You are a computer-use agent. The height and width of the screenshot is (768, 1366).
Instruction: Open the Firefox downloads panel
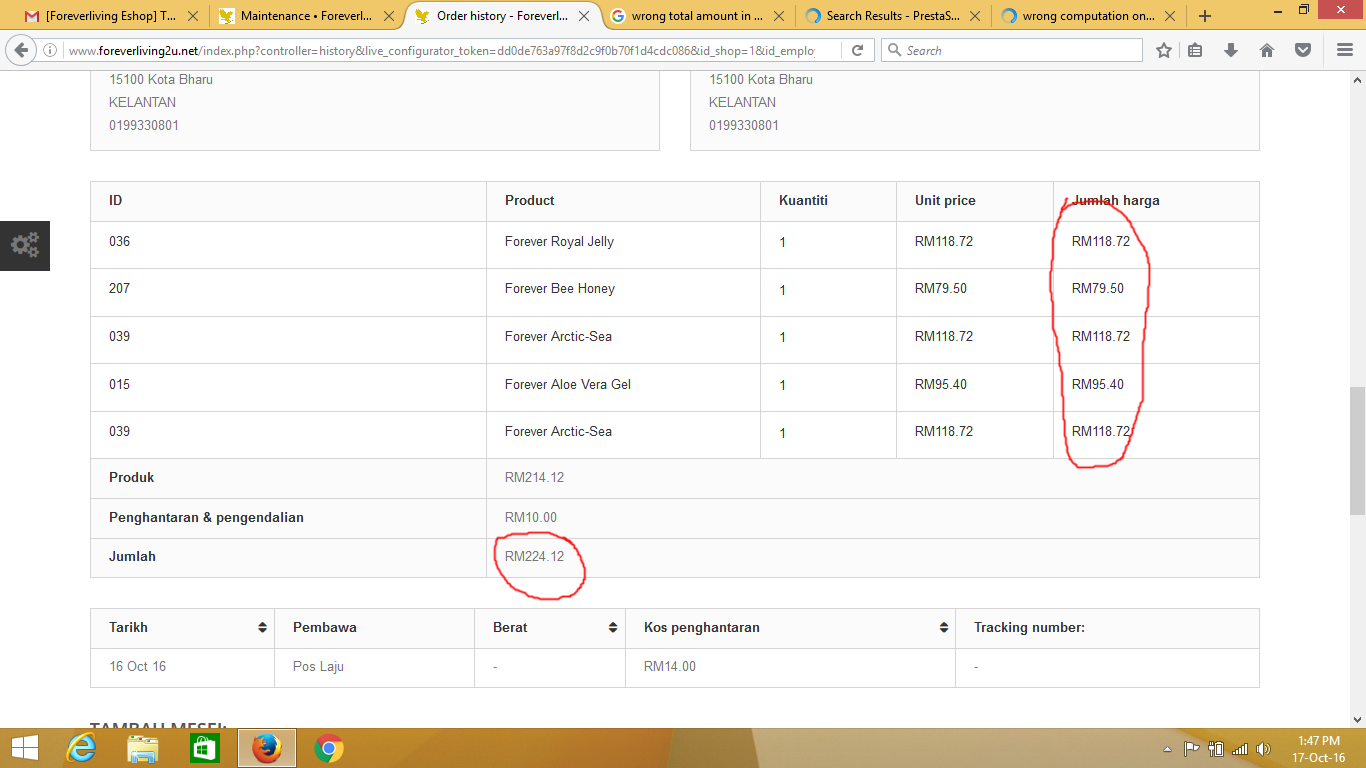pos(1231,50)
